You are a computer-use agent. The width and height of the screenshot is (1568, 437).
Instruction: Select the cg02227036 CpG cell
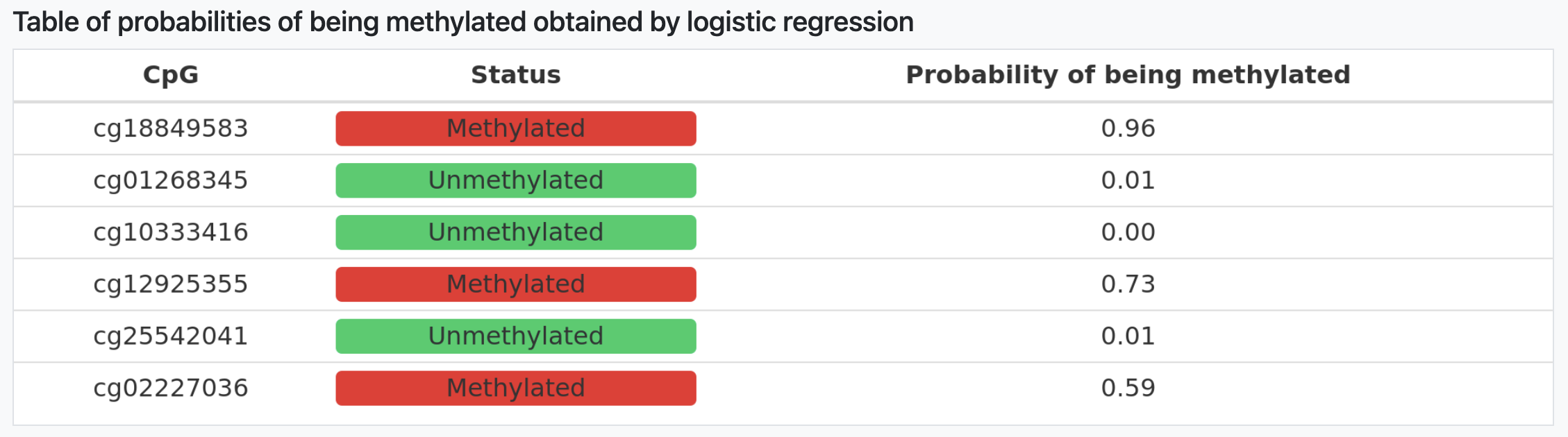click(x=170, y=388)
